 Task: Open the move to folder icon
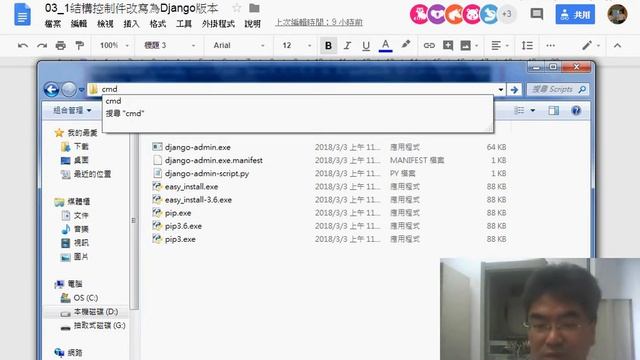tap(254, 8)
